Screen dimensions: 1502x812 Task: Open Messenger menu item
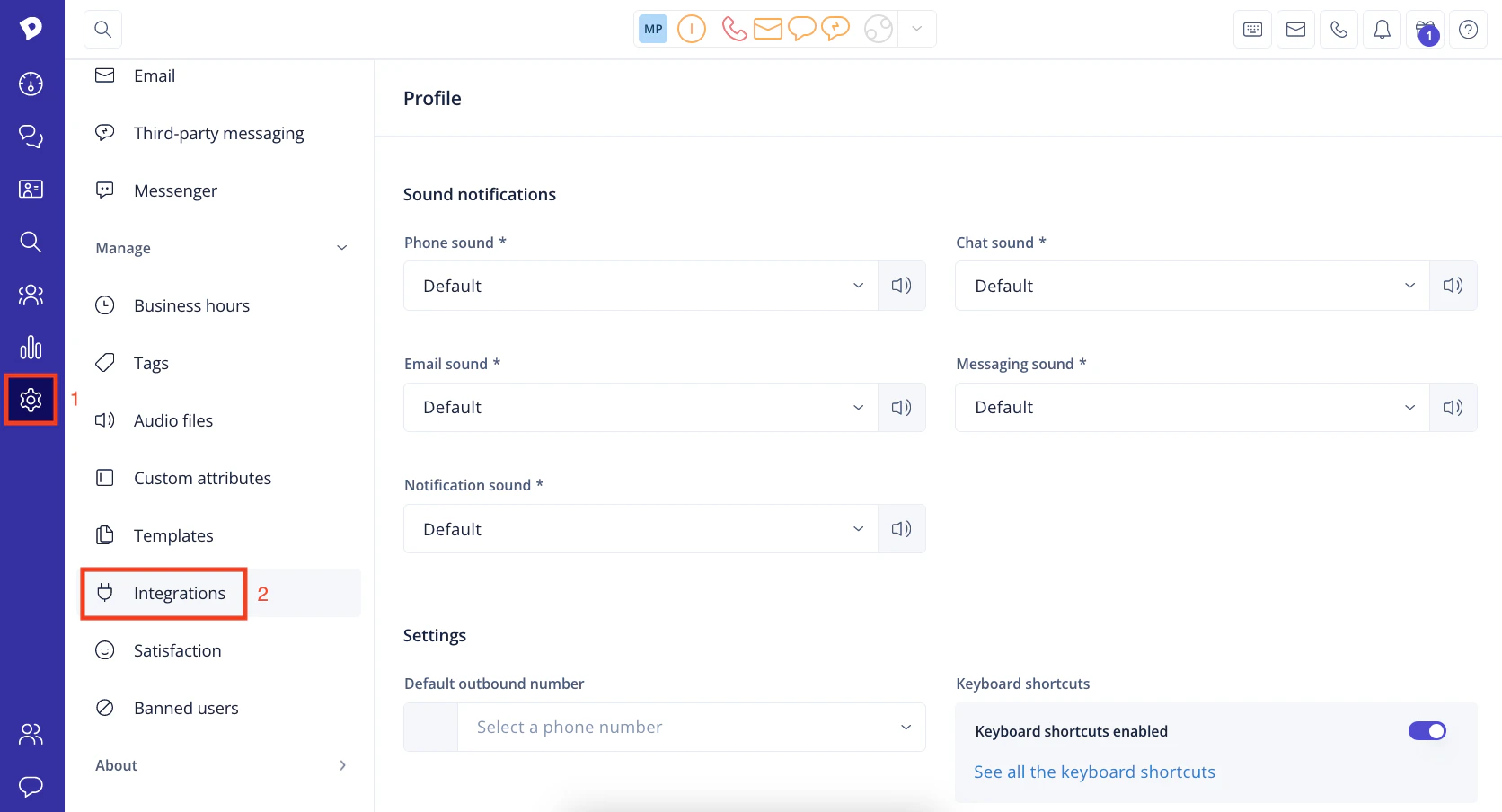click(221, 190)
